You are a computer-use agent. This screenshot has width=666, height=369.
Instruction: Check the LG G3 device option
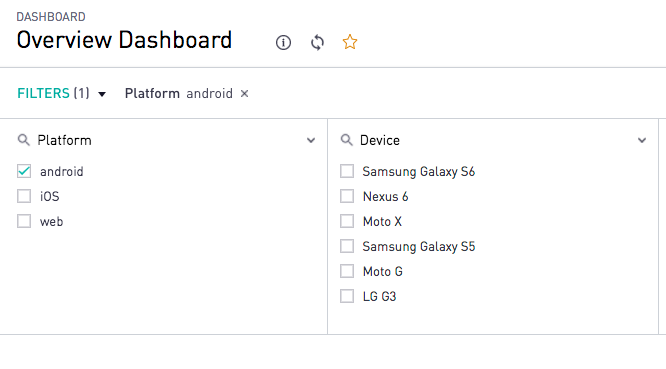coord(347,296)
